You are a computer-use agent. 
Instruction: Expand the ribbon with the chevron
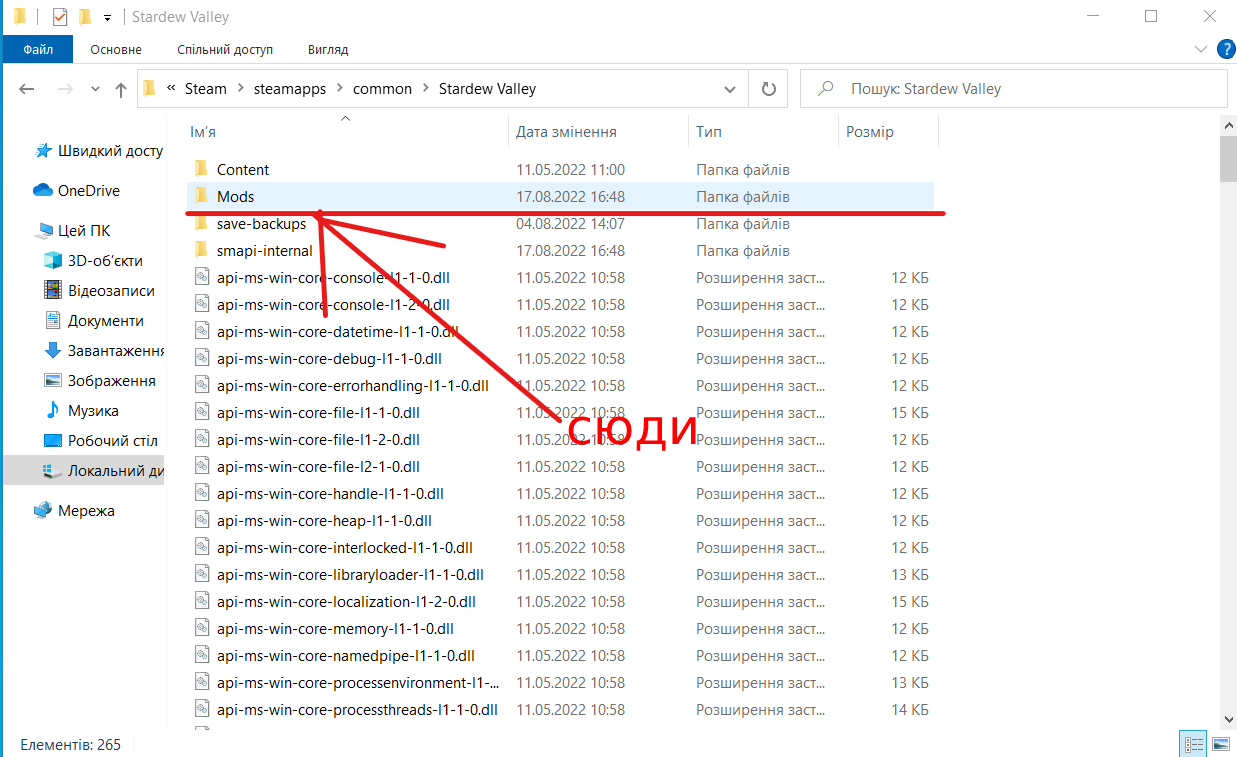[1201, 49]
